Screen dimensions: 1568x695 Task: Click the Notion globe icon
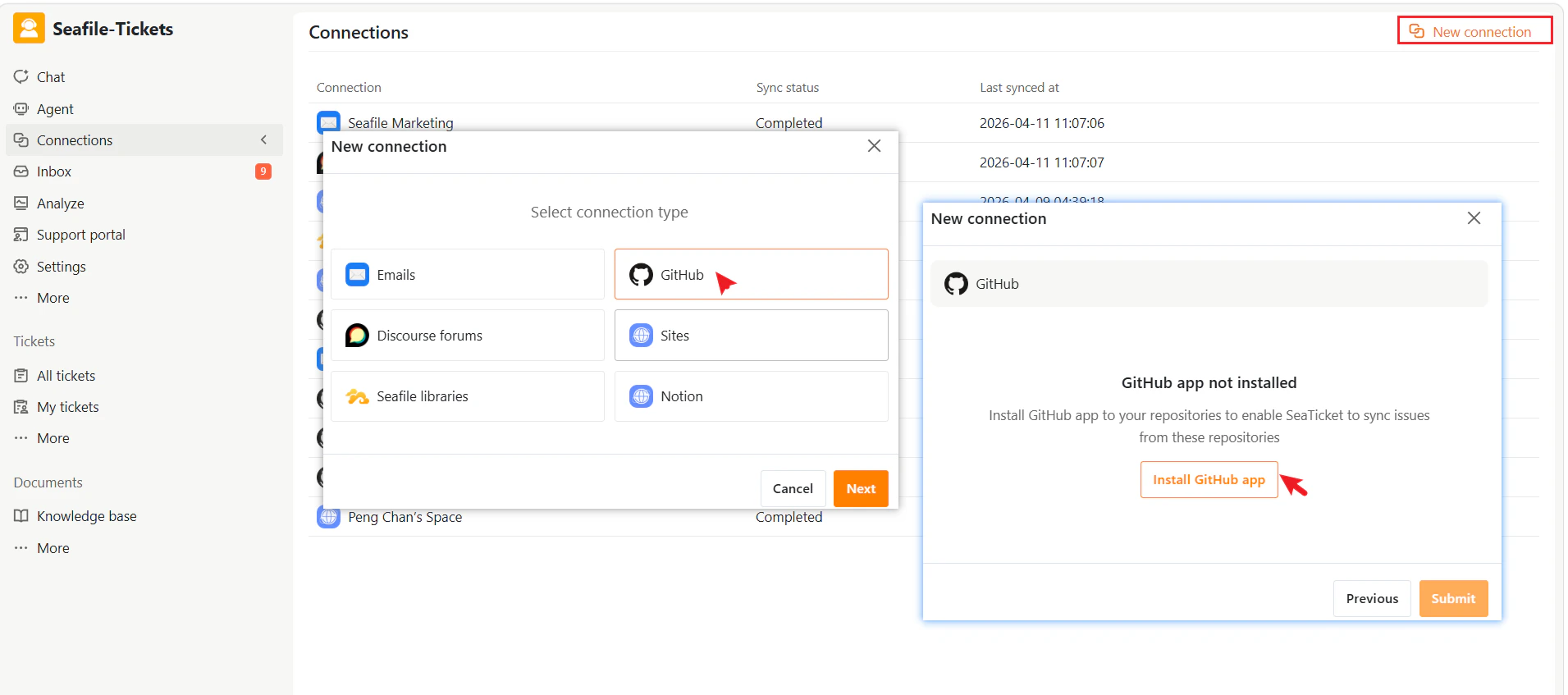pyautogui.click(x=641, y=396)
